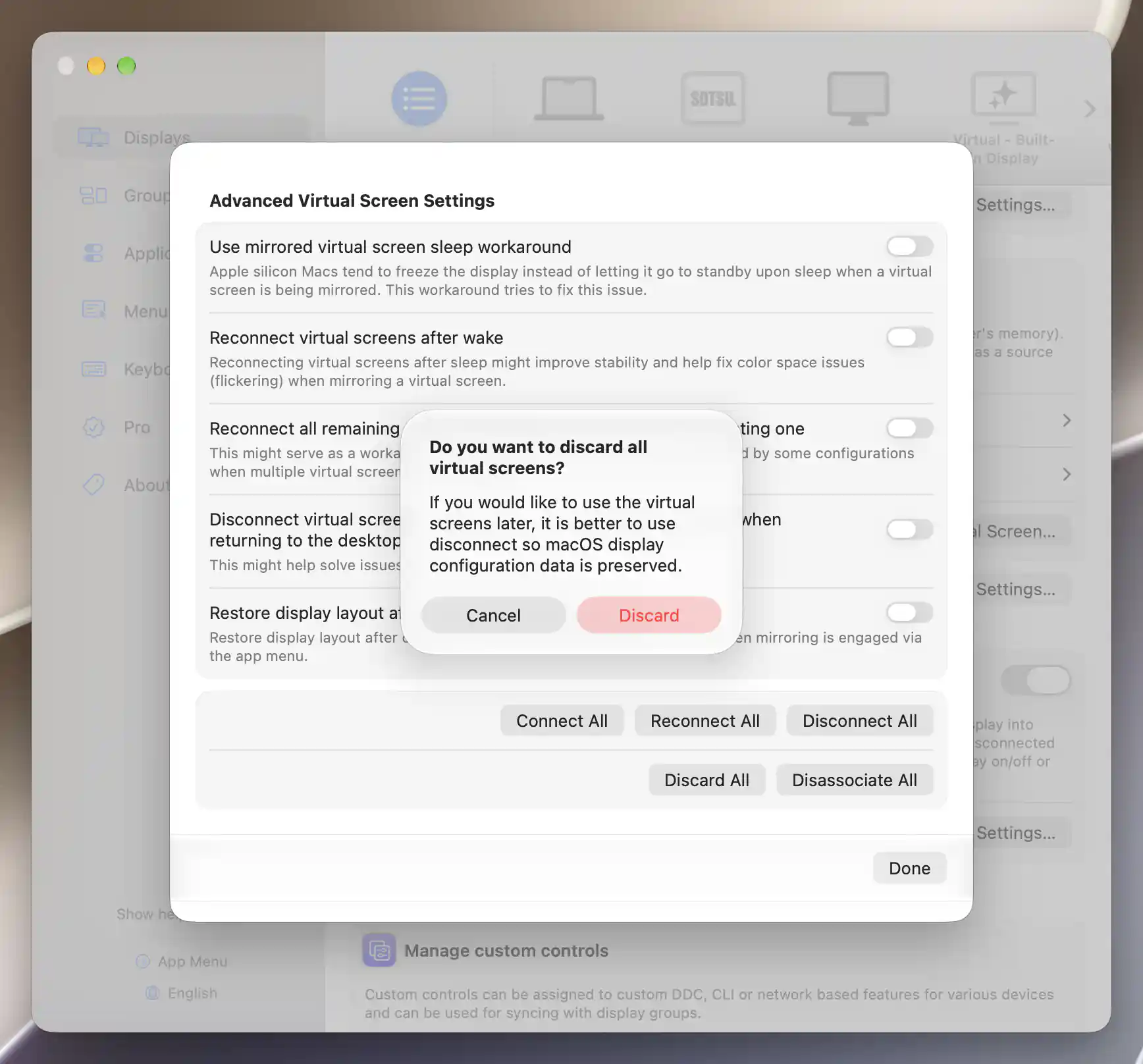Toggle mirrored virtual screen sleep workaround
This screenshot has width=1143, height=1064.
(x=909, y=246)
